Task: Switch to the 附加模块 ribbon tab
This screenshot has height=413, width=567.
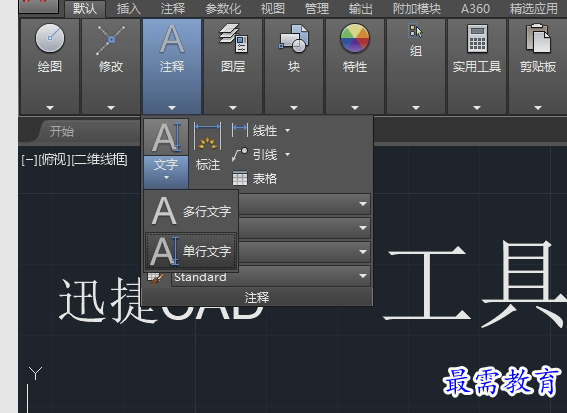Action: (x=417, y=8)
